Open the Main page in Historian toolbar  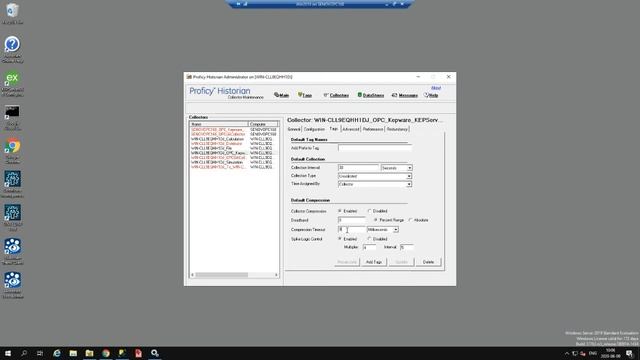click(282, 95)
